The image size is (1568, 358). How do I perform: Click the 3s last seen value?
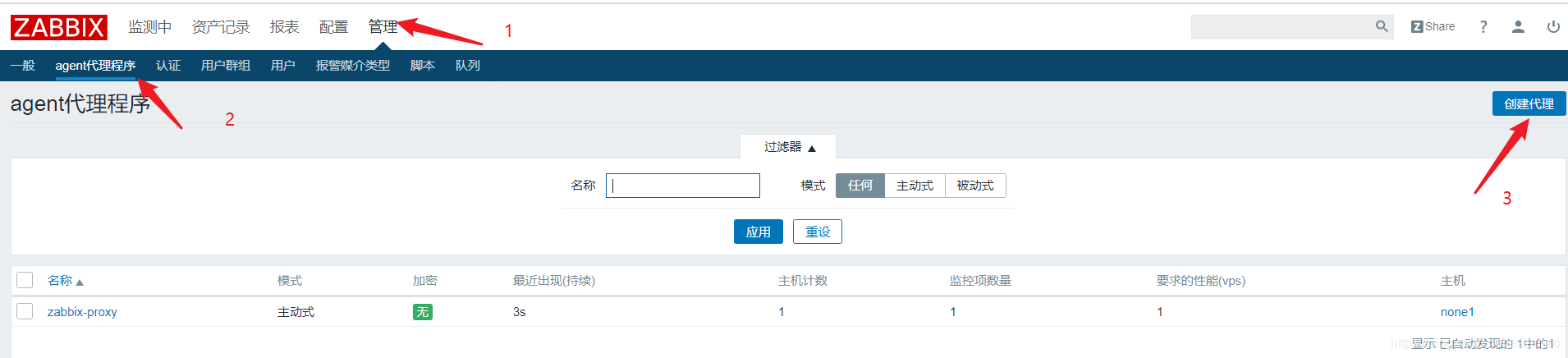520,312
